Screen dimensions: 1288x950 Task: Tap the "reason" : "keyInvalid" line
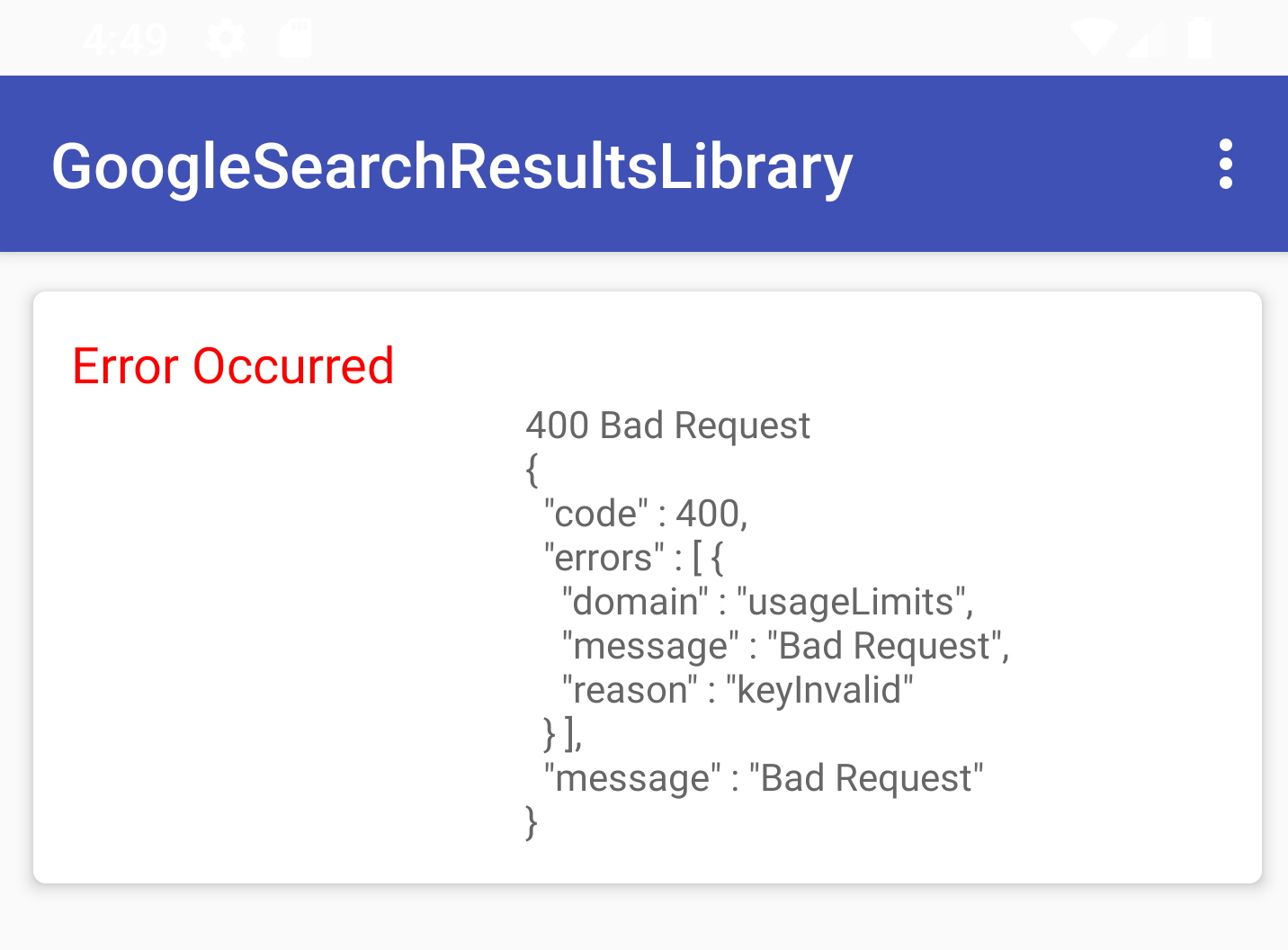[x=738, y=690]
